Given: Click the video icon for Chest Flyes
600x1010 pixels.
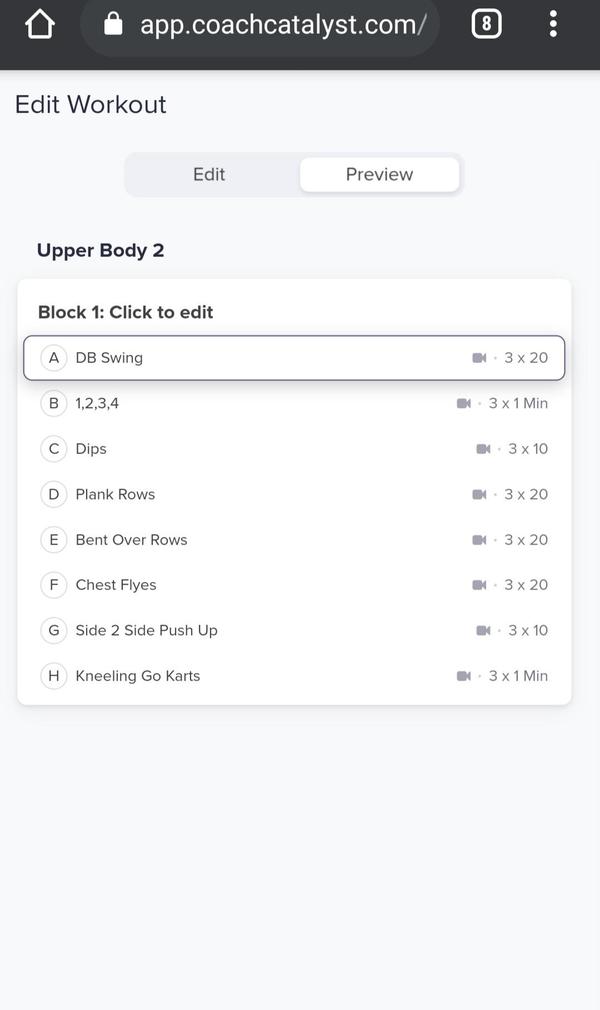Looking at the screenshot, I should [479, 585].
